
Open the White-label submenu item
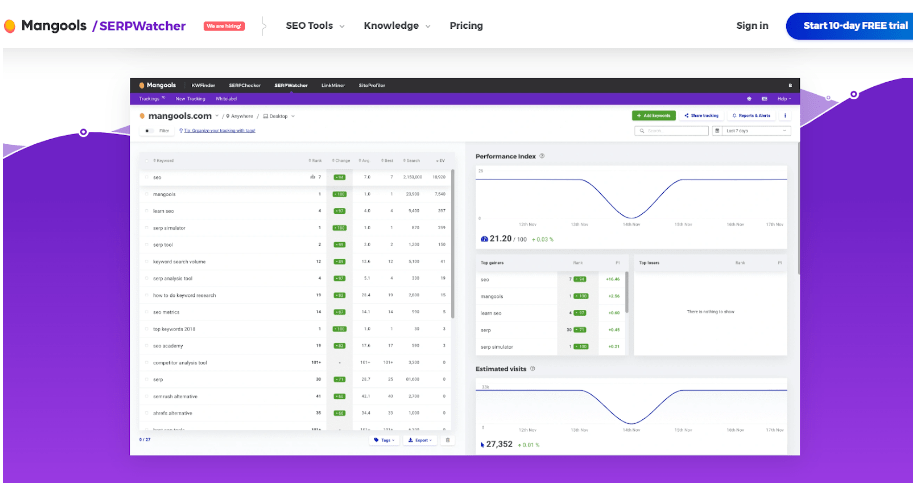point(226,99)
